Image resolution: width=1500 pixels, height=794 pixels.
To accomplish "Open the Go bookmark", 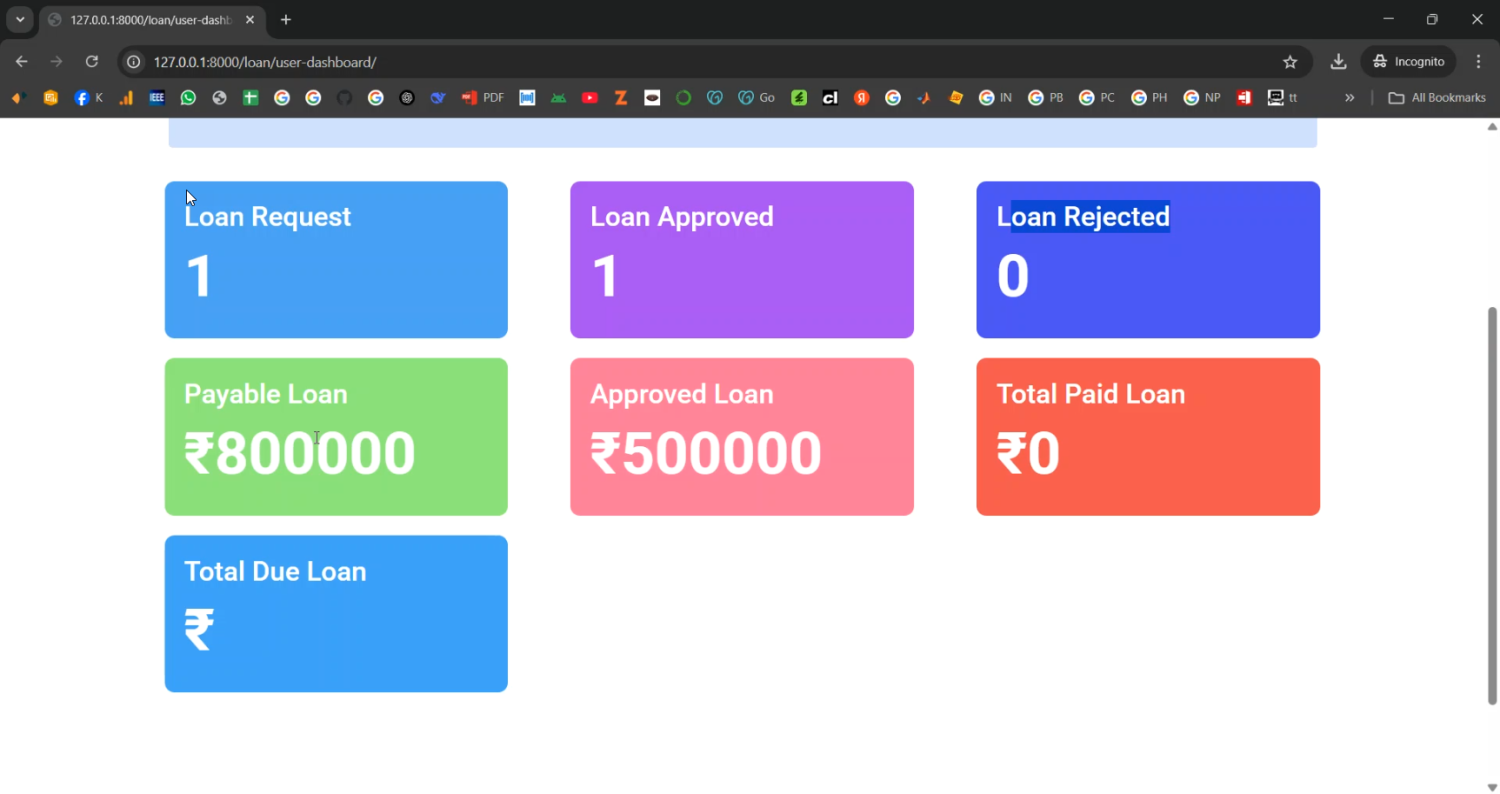I will (x=757, y=98).
